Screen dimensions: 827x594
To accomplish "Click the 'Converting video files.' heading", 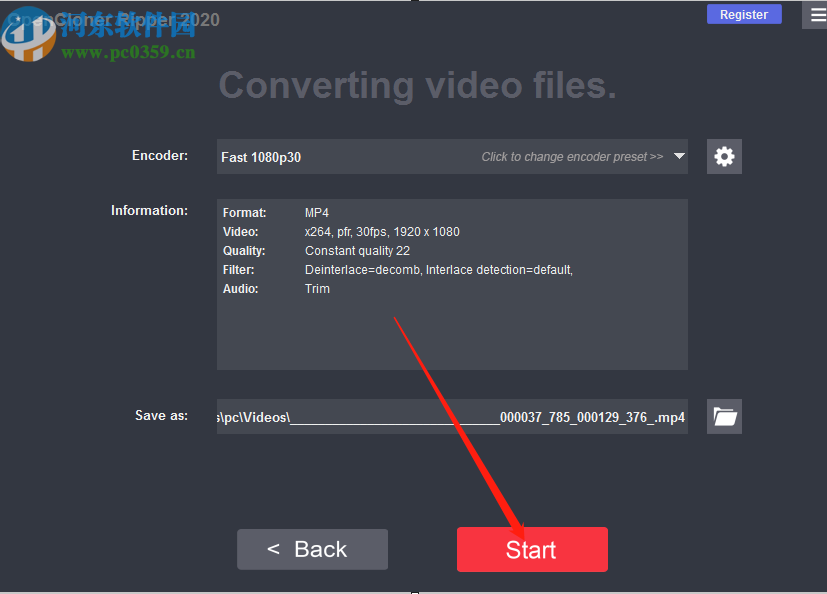I will tap(418, 85).
